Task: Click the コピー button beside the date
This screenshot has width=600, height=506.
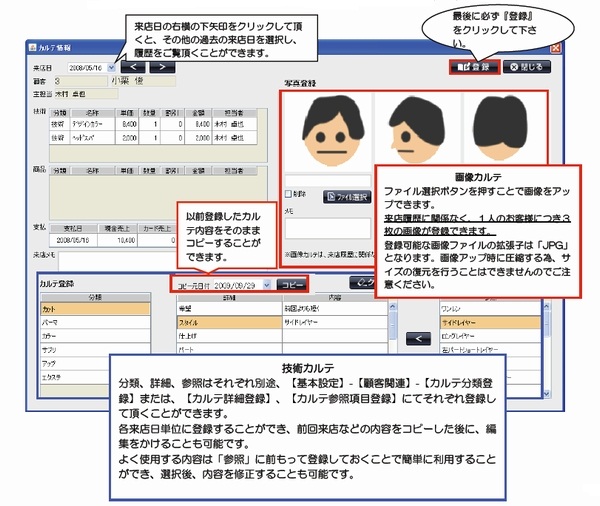Action: 290,285
